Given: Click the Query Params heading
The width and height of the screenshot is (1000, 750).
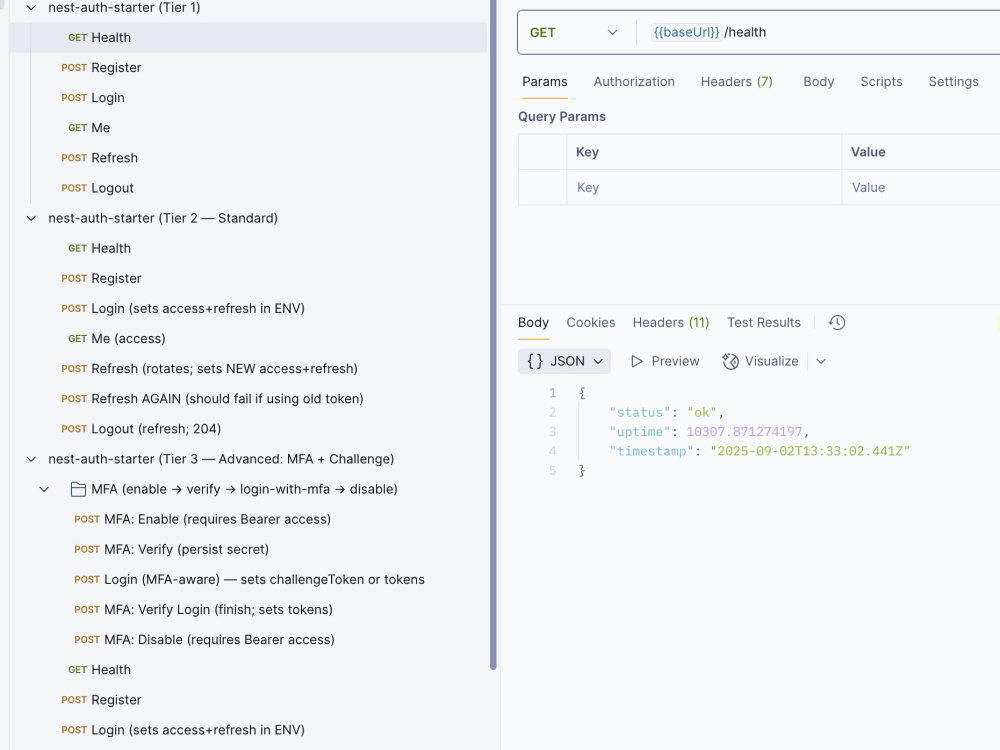Looking at the screenshot, I should pos(562,117).
